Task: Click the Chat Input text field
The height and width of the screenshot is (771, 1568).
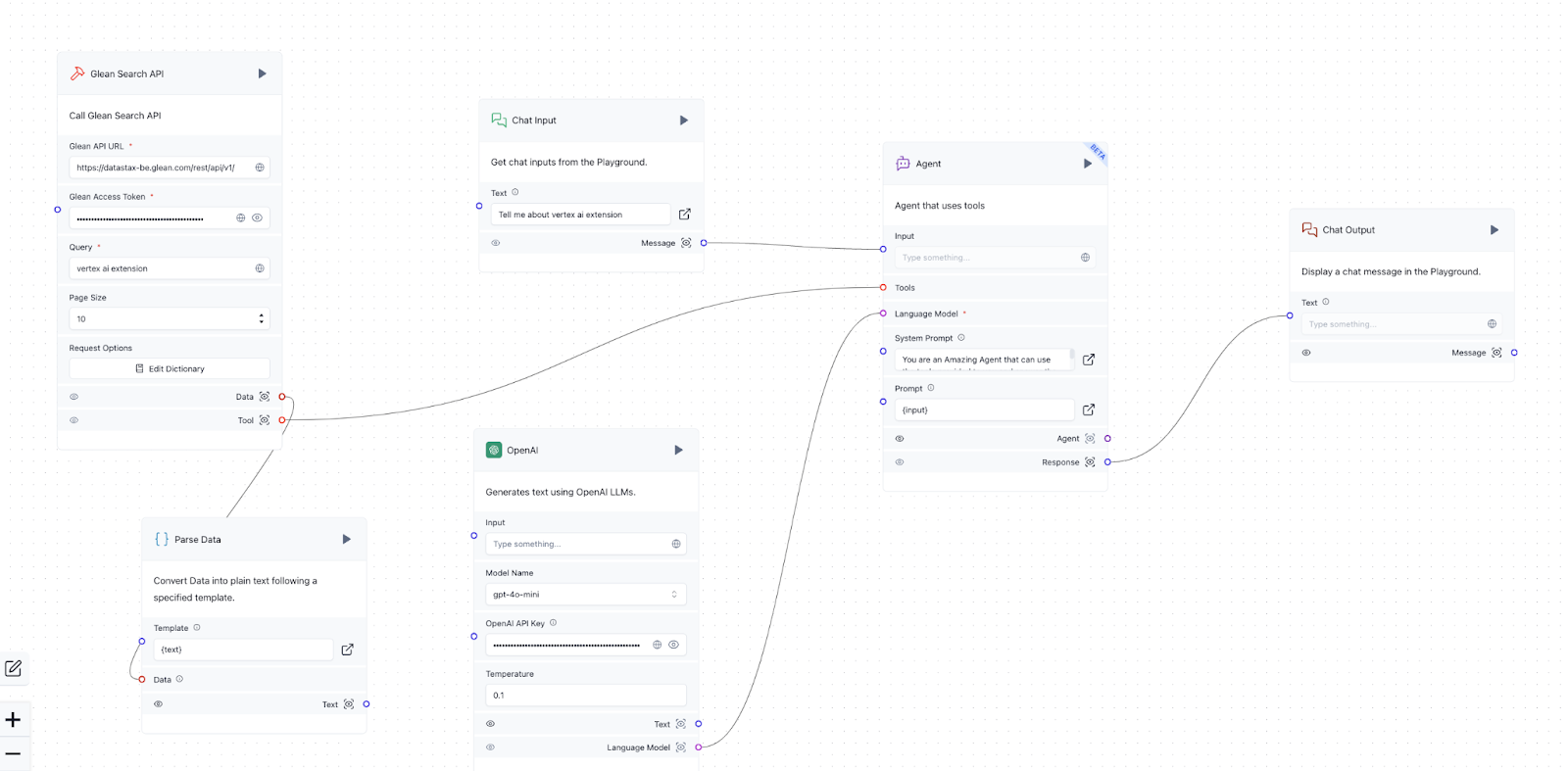Action: (580, 215)
